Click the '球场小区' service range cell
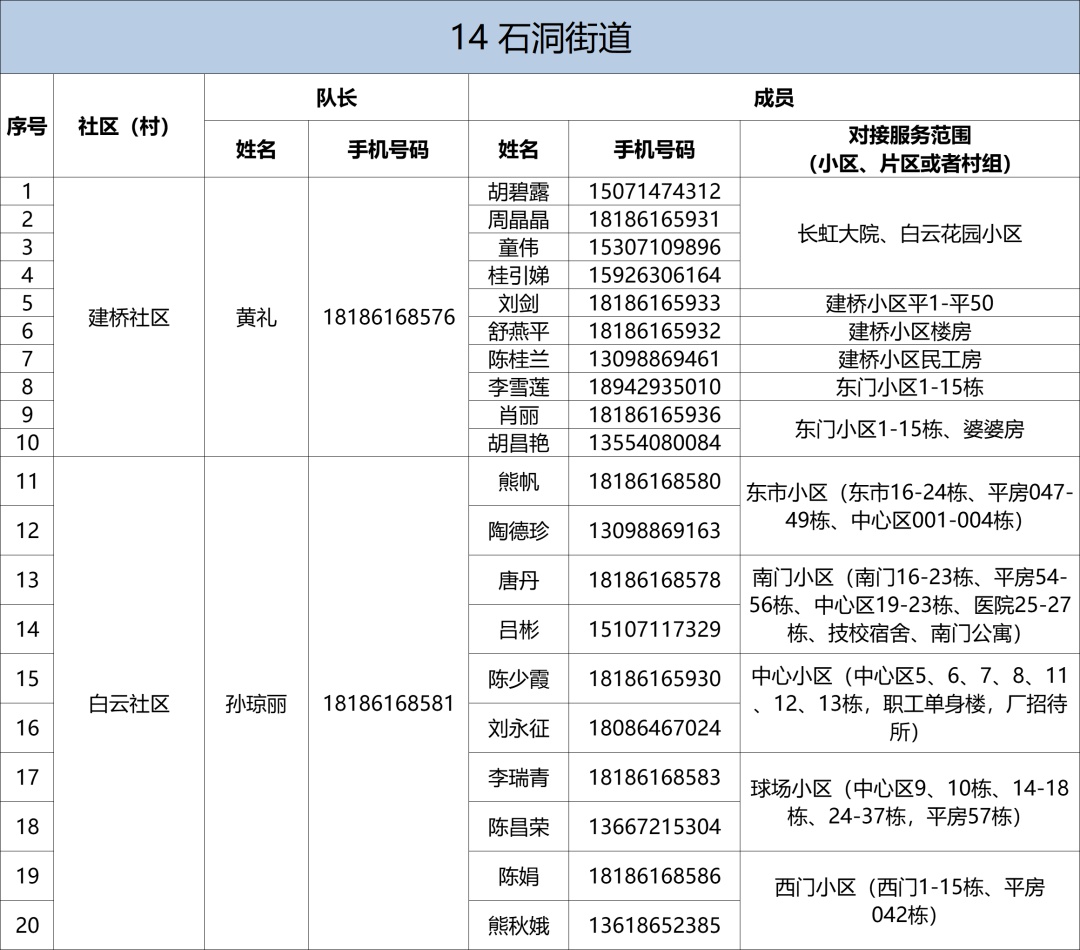The height and width of the screenshot is (950, 1080). (x=909, y=802)
